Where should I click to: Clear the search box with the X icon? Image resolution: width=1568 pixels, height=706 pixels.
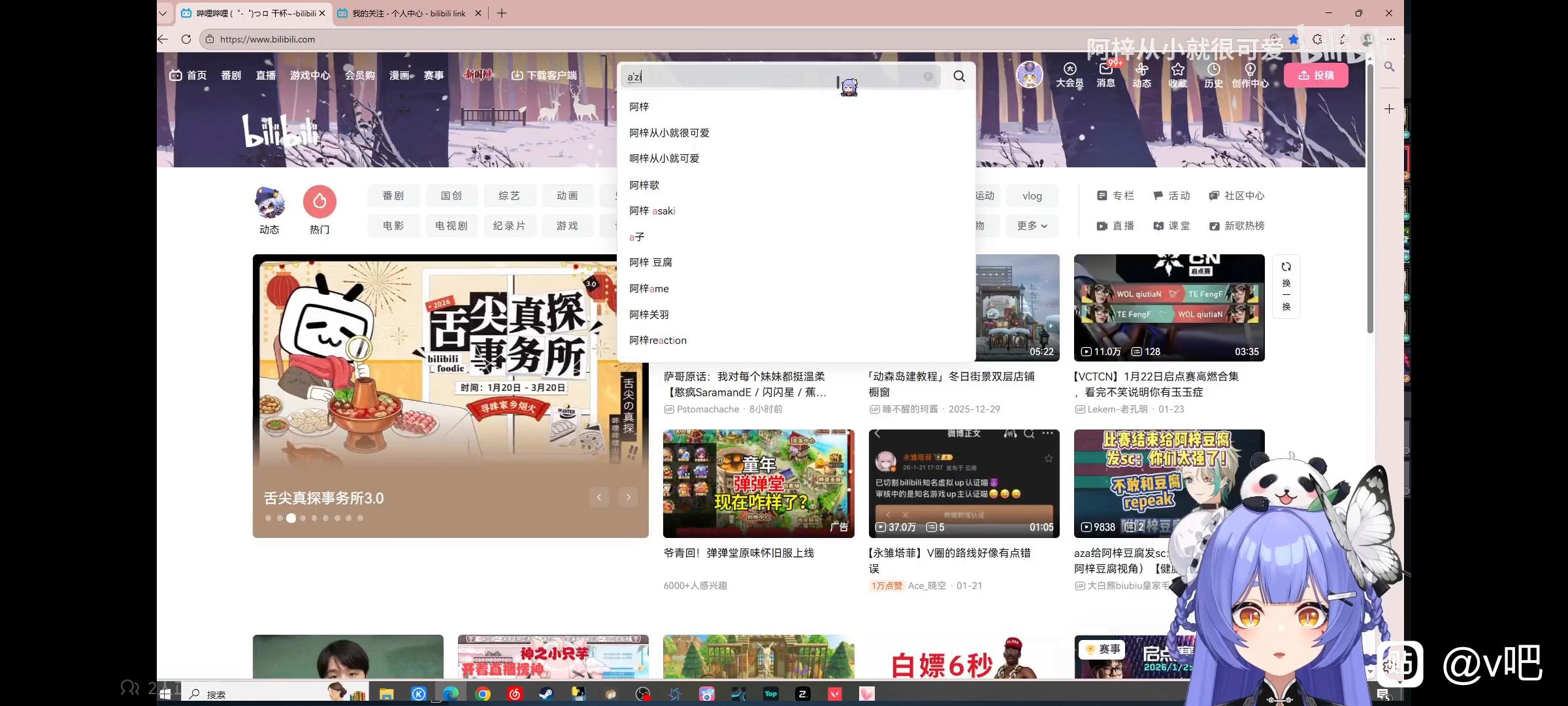click(928, 76)
